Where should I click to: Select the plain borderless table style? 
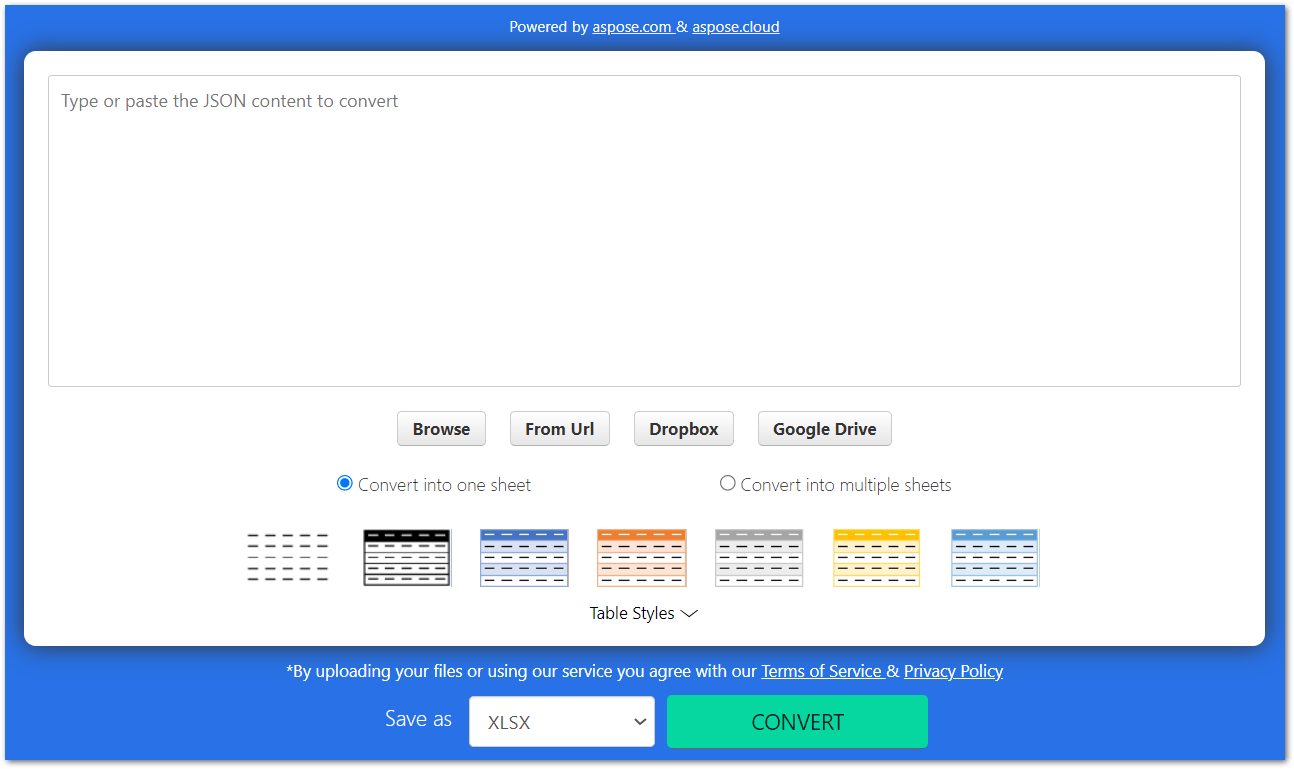(x=287, y=557)
